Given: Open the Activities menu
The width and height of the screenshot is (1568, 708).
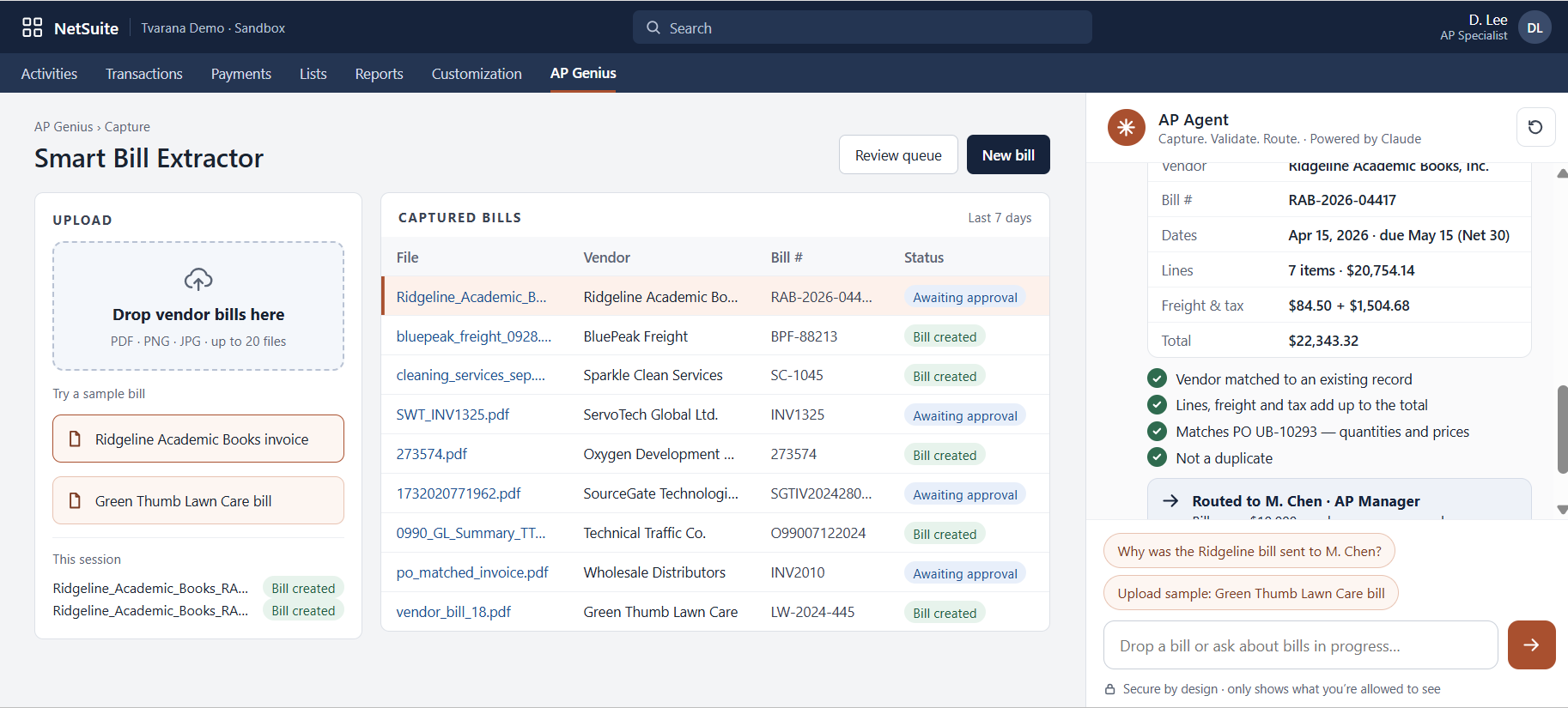Looking at the screenshot, I should click(49, 74).
